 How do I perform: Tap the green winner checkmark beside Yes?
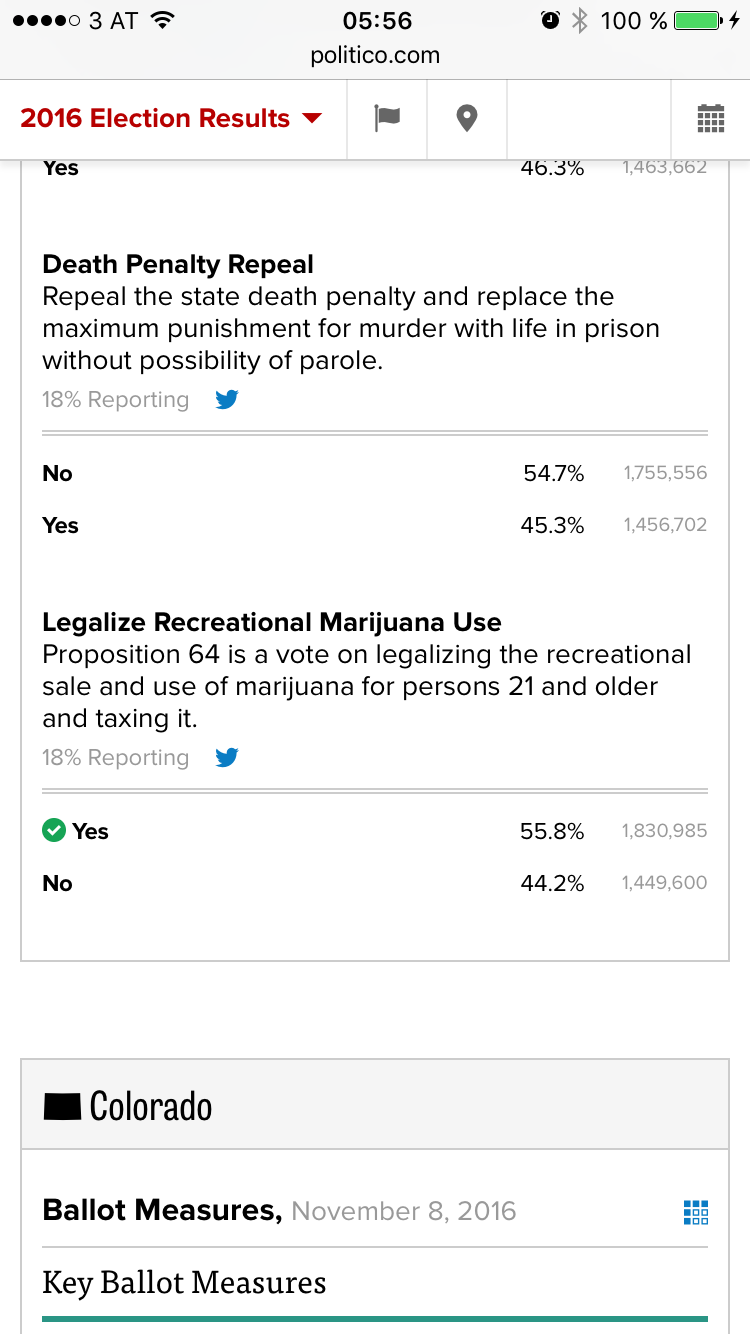[54, 830]
